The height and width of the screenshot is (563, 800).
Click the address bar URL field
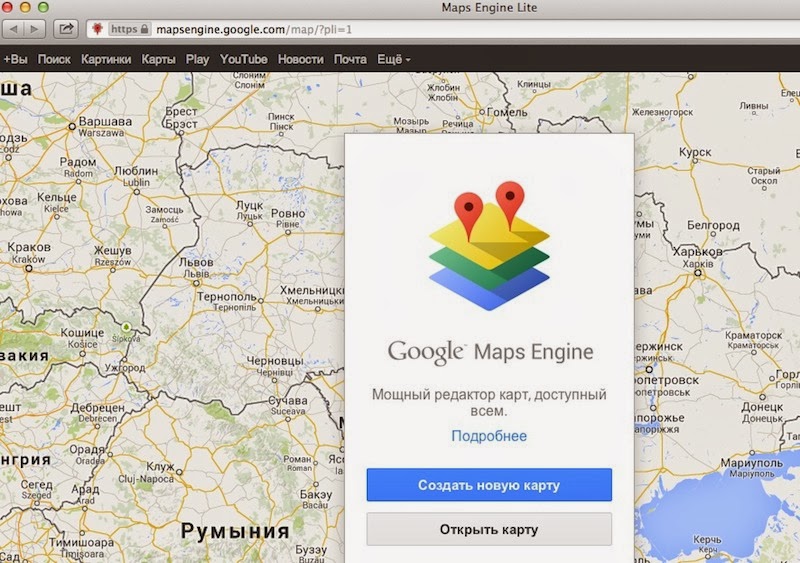[x=443, y=29]
